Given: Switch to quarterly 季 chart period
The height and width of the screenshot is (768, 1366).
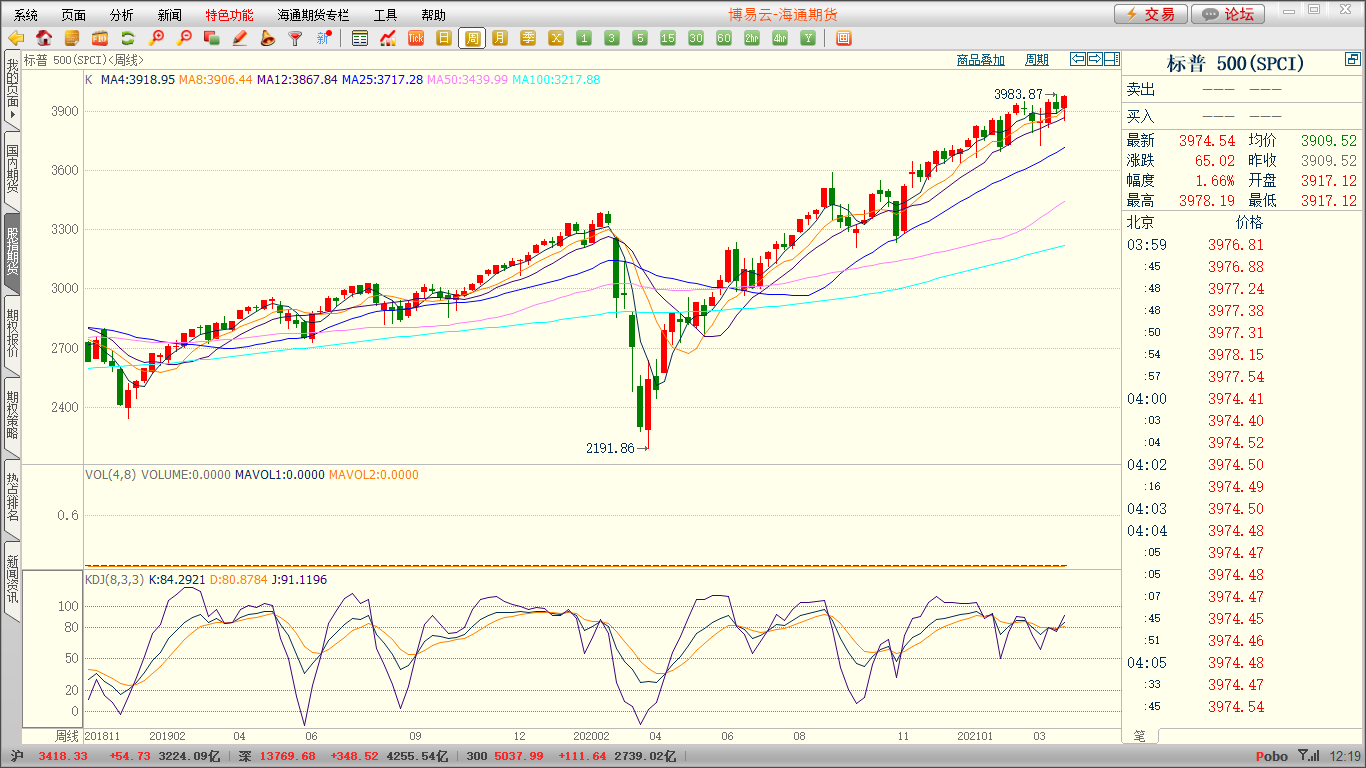Looking at the screenshot, I should click(528, 38).
